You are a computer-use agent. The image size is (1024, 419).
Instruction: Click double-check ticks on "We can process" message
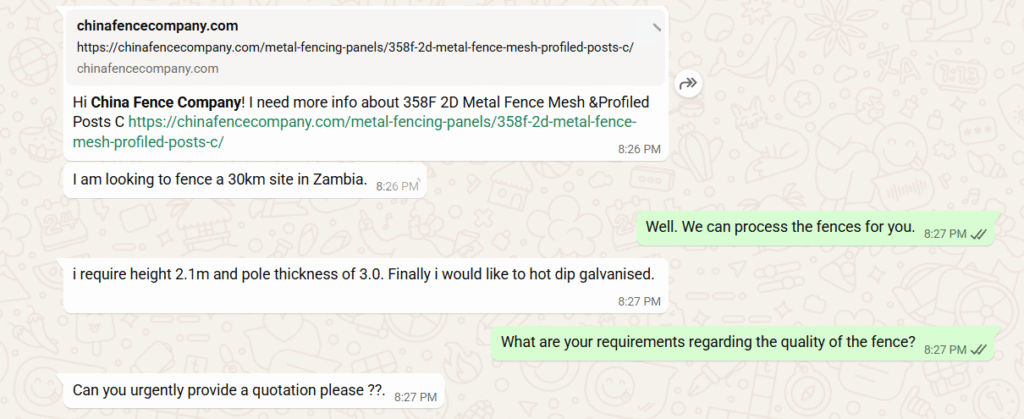point(979,233)
